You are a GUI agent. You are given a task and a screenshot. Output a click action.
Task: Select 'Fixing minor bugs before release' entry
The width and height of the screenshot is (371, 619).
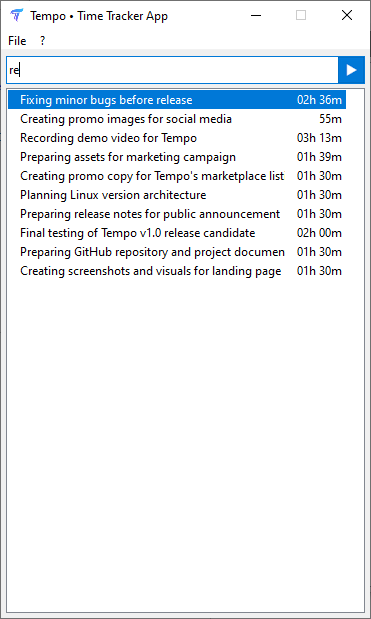click(x=177, y=100)
